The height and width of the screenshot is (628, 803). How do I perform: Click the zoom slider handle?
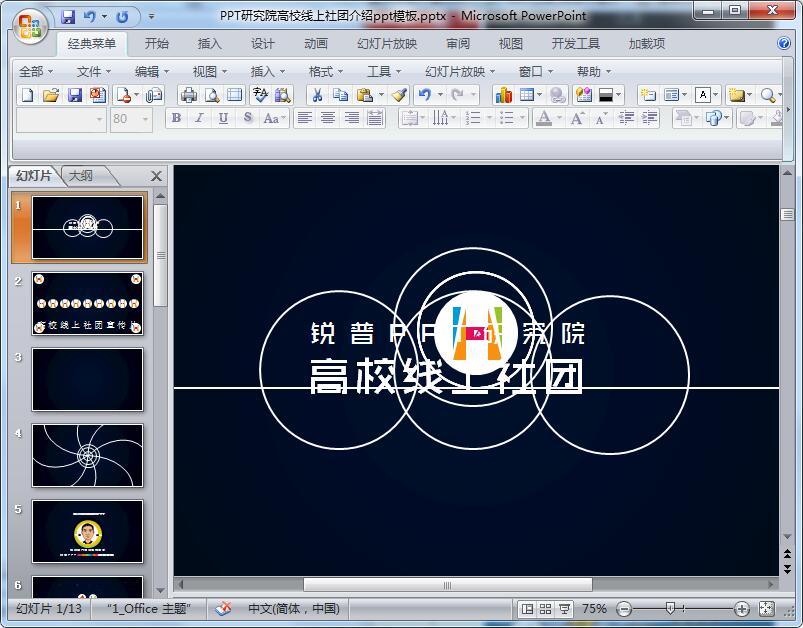(670, 608)
